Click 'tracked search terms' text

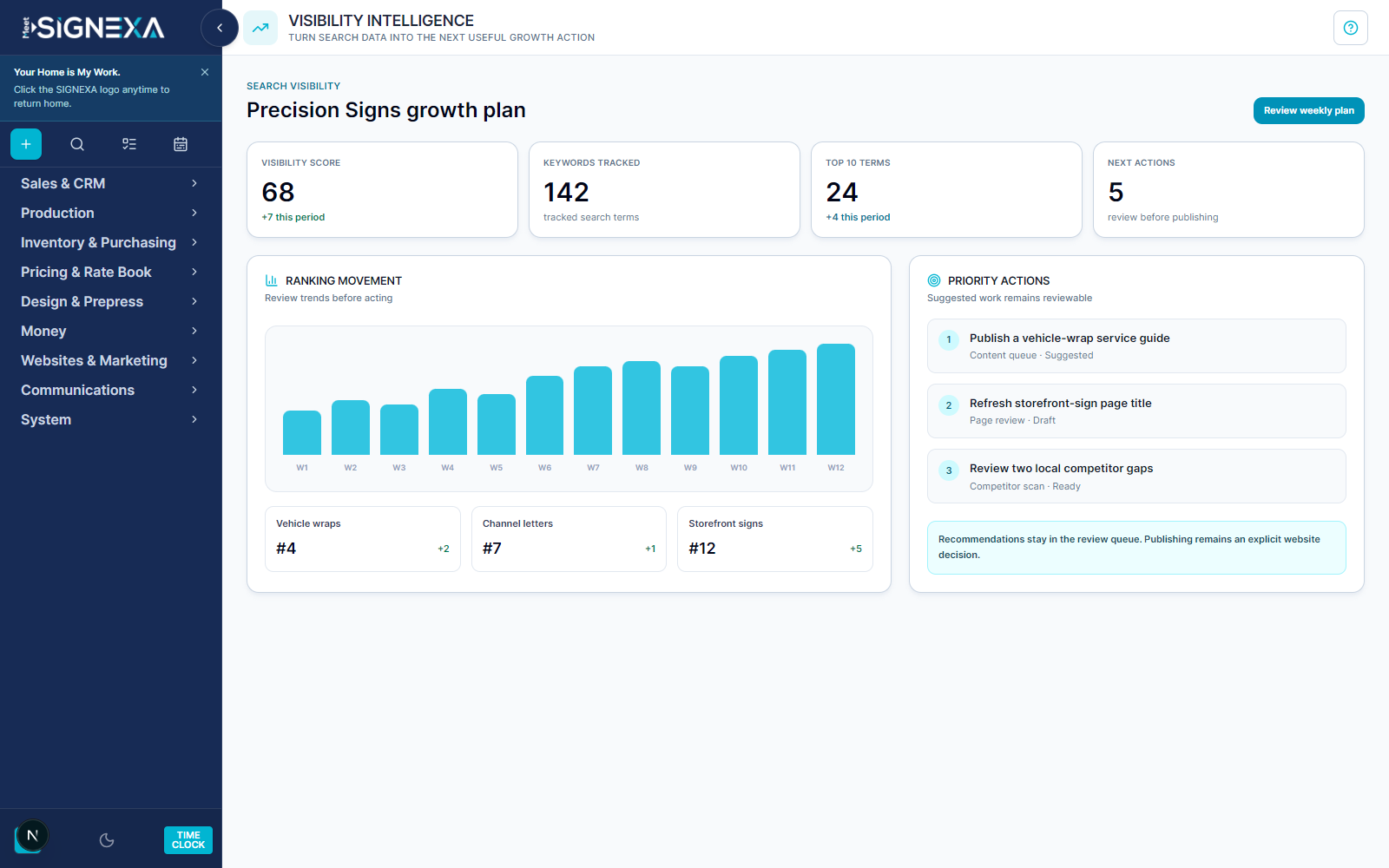(591, 217)
